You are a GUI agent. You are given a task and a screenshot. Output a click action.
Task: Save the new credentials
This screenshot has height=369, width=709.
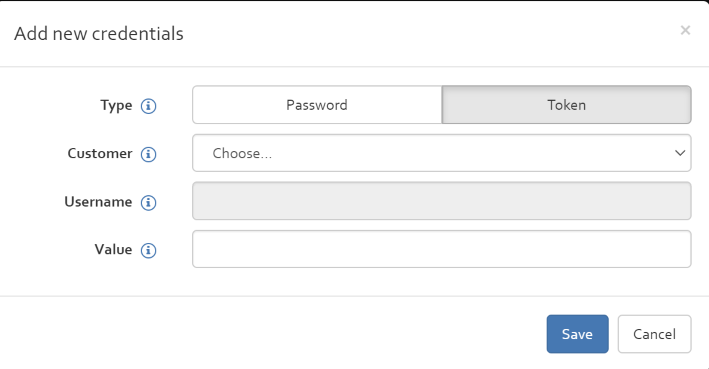pos(577,334)
